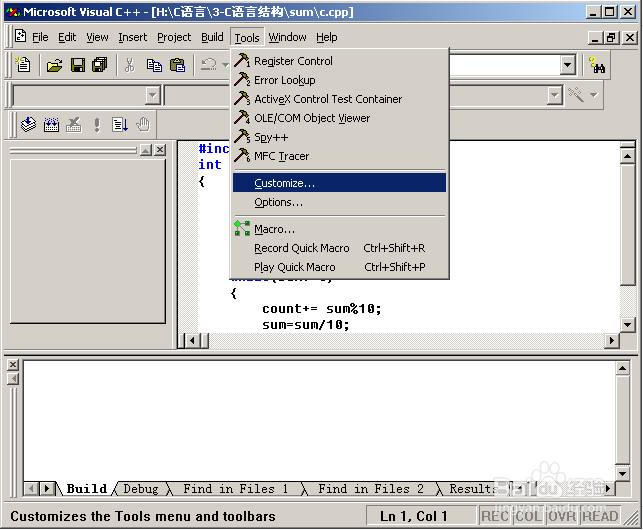Click the Register Control hammer icon
This screenshot has width=643, height=530.
click(242, 60)
